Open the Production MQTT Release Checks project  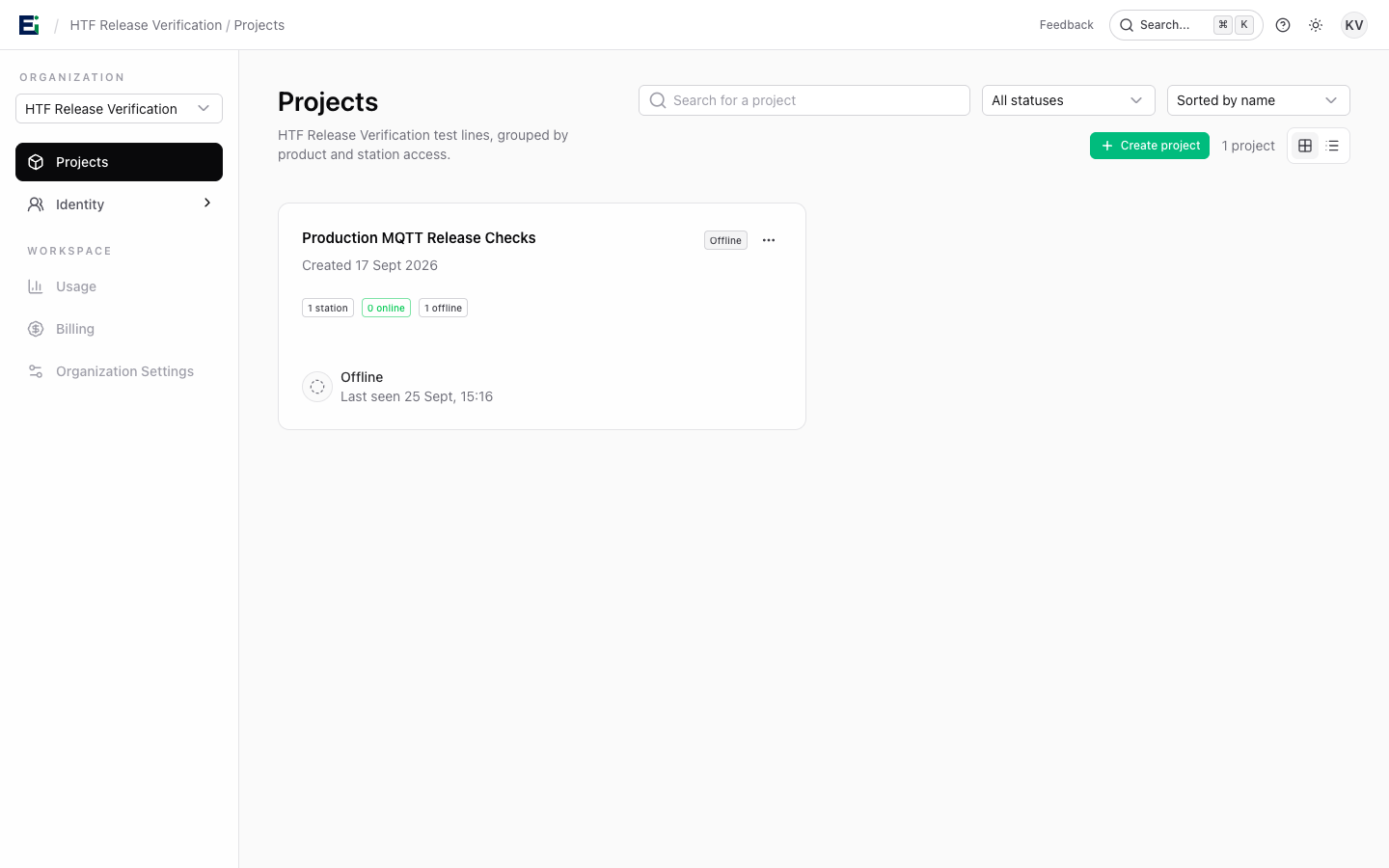(419, 238)
